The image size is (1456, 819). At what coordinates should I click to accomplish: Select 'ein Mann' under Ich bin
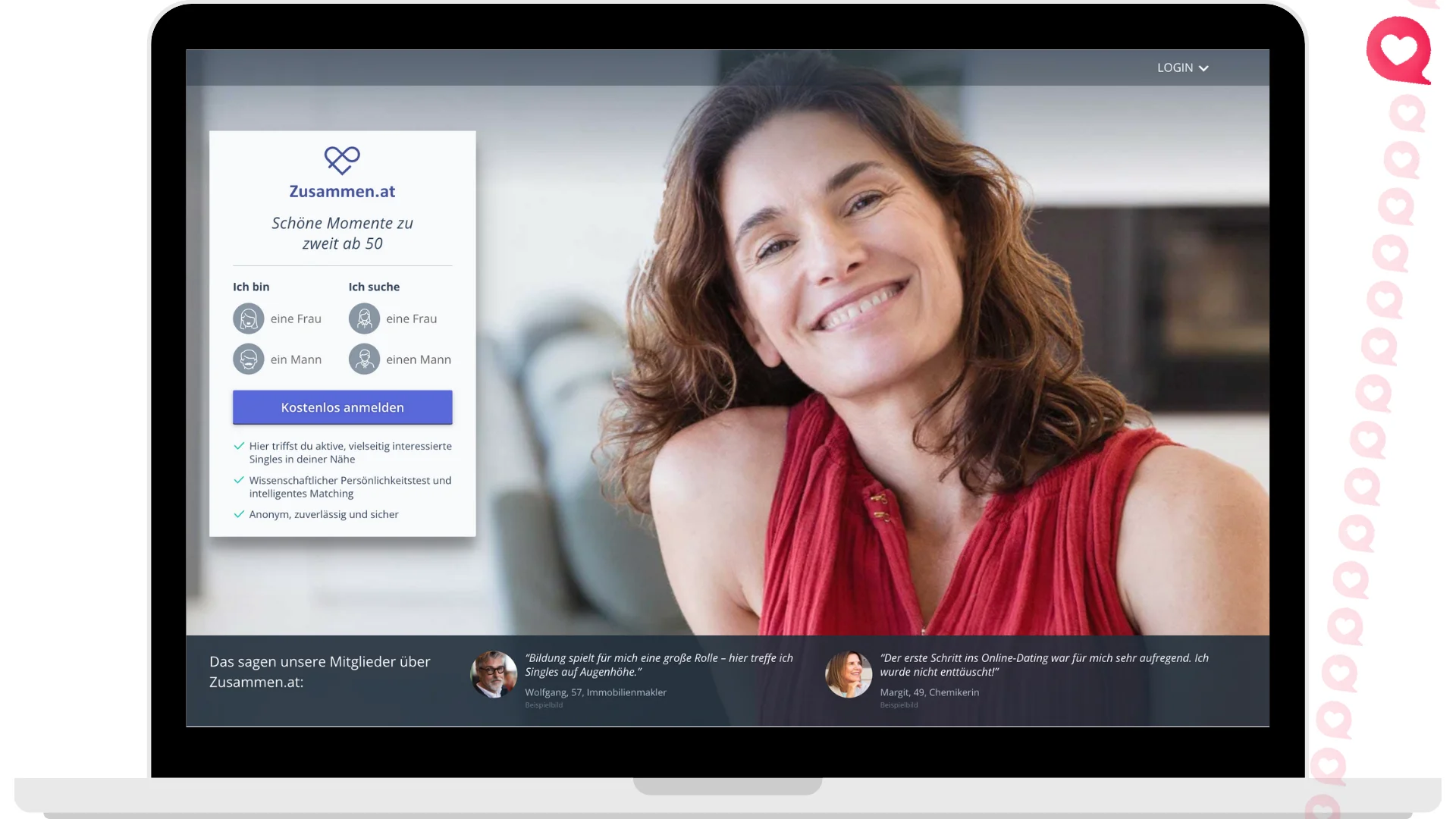[x=278, y=359]
